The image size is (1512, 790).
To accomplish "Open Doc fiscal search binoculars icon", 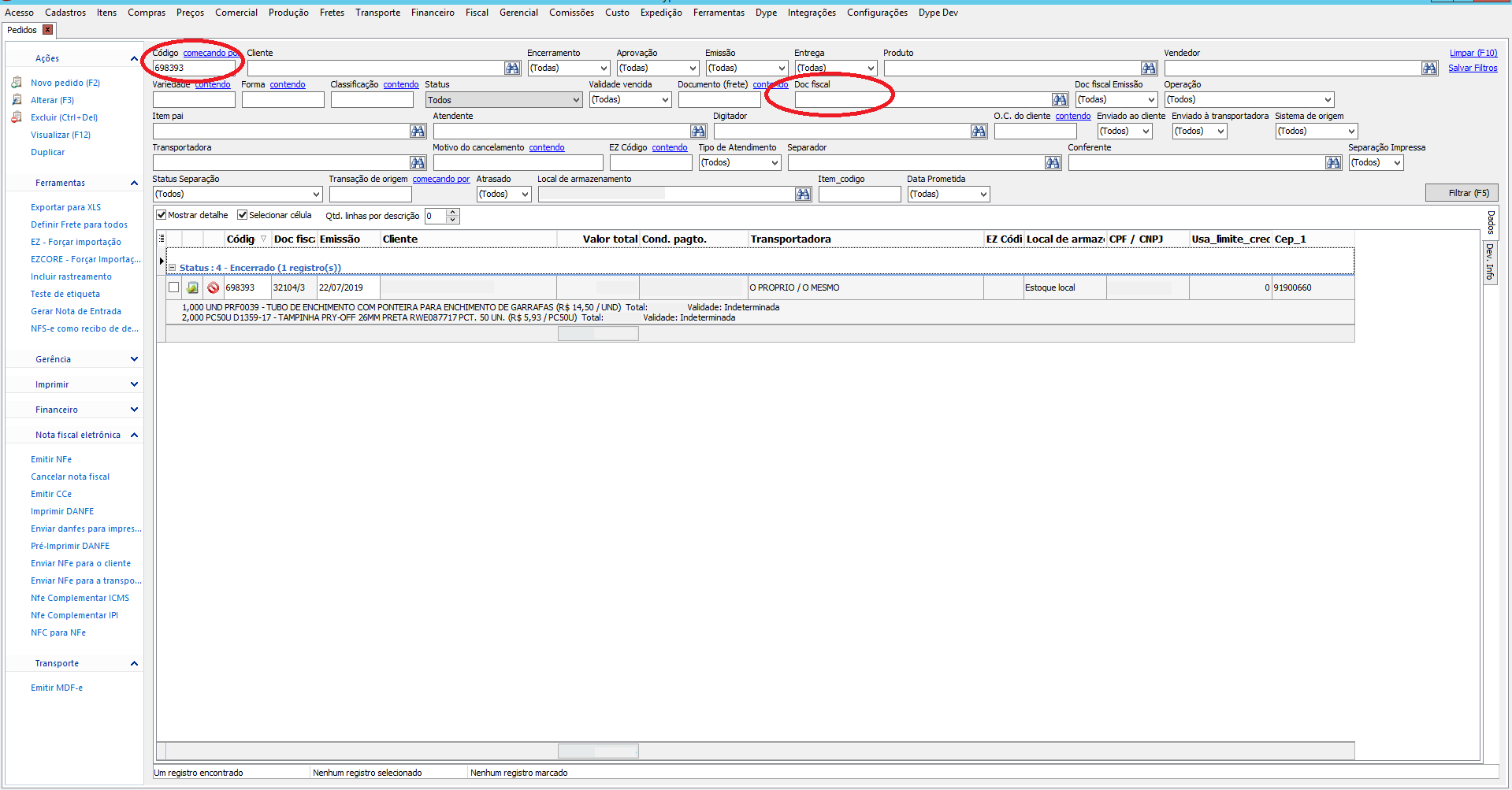I will tap(1060, 100).
